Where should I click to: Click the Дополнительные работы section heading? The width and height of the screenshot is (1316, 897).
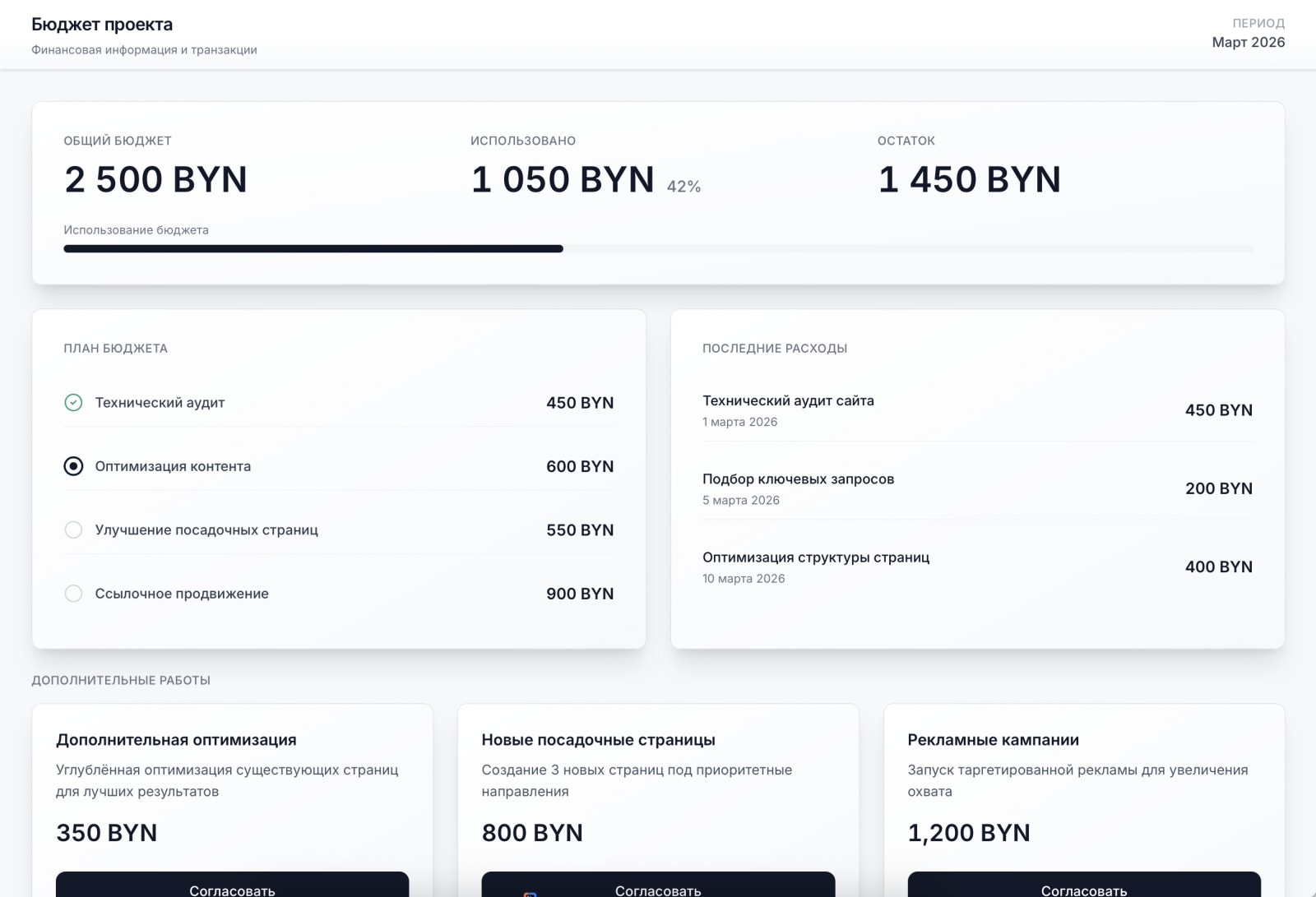pyautogui.click(x=121, y=680)
